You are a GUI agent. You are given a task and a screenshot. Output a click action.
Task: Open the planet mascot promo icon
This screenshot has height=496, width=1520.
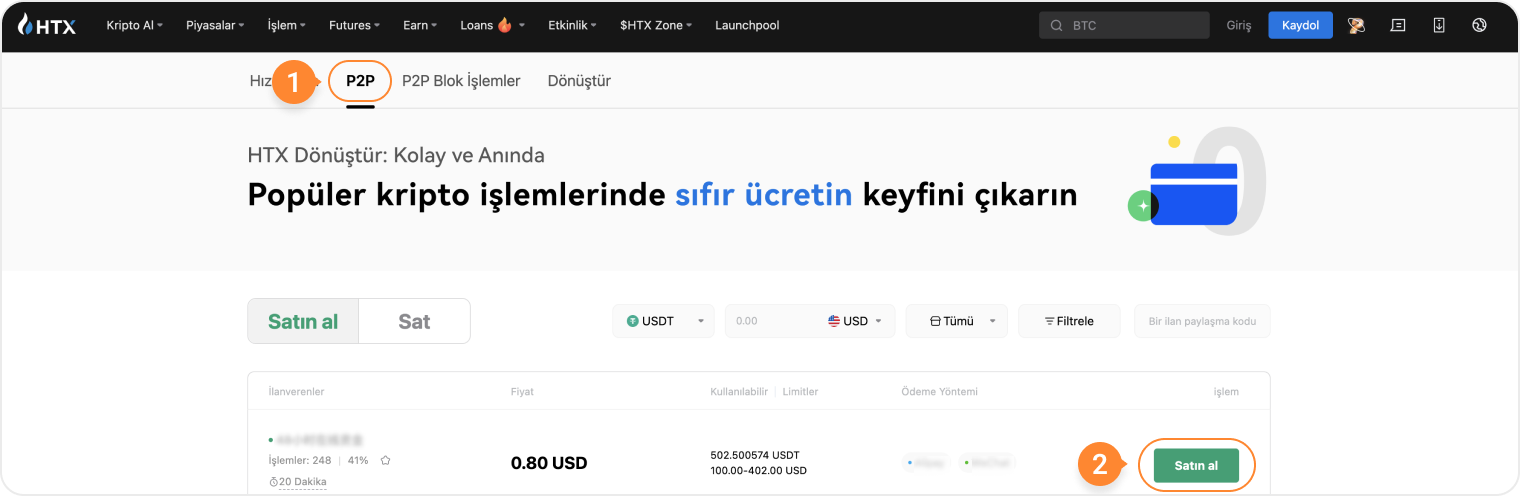(x=1356, y=25)
